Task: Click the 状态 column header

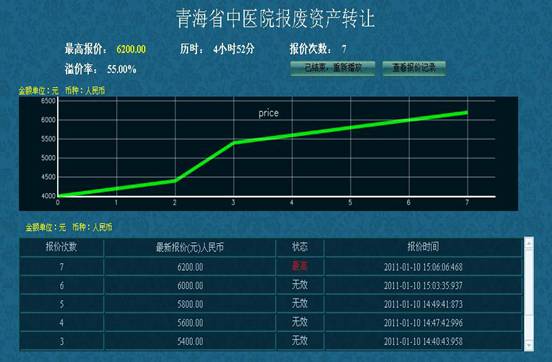Action: pyautogui.click(x=300, y=247)
